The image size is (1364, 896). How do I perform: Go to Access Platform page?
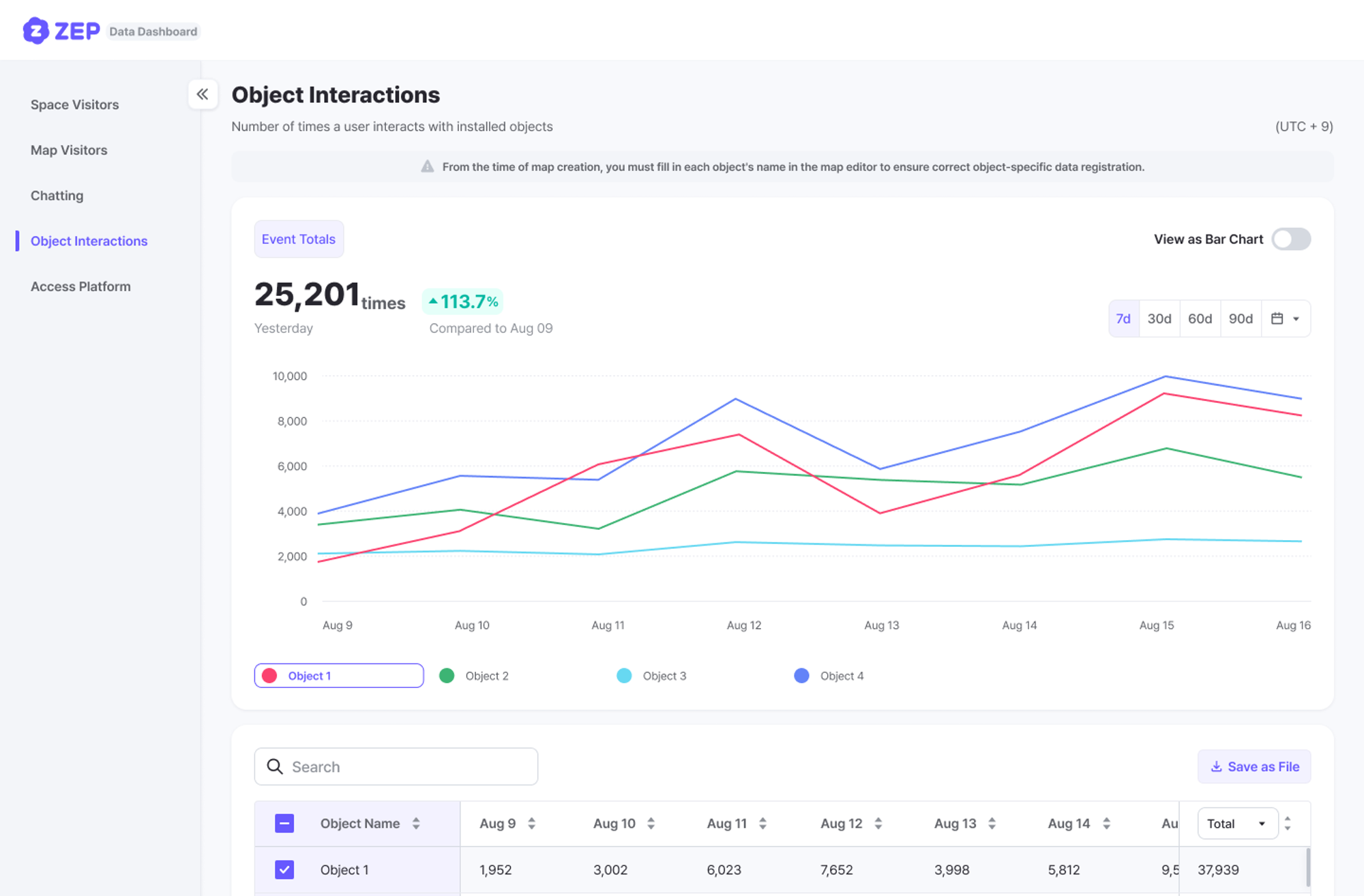pyautogui.click(x=80, y=286)
